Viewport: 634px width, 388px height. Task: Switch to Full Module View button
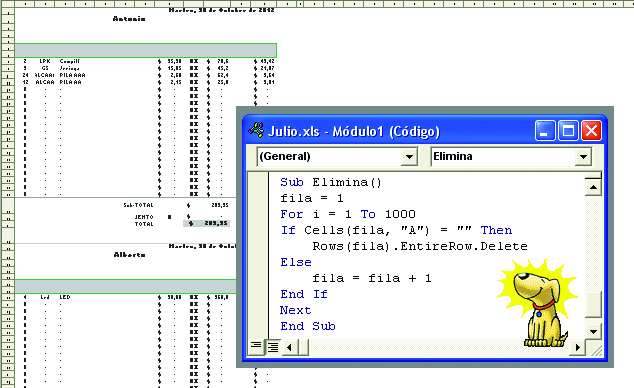point(273,346)
